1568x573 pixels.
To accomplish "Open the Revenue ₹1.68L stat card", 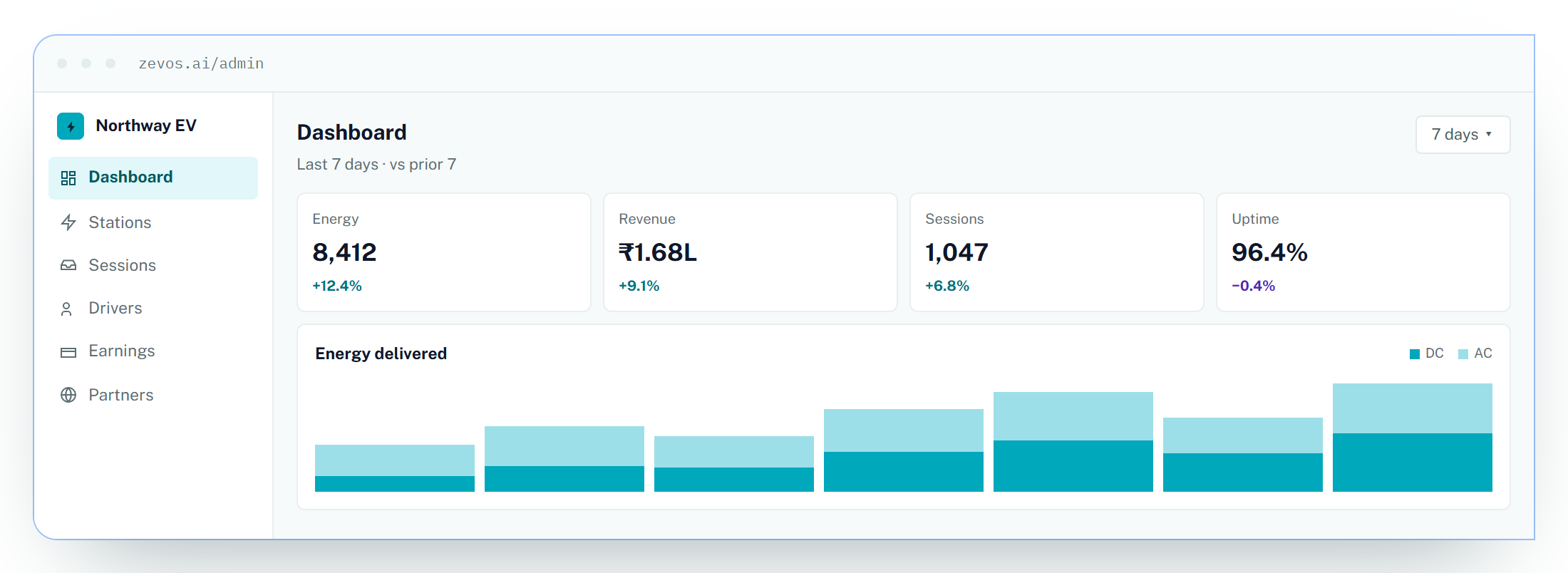I will pyautogui.click(x=751, y=252).
